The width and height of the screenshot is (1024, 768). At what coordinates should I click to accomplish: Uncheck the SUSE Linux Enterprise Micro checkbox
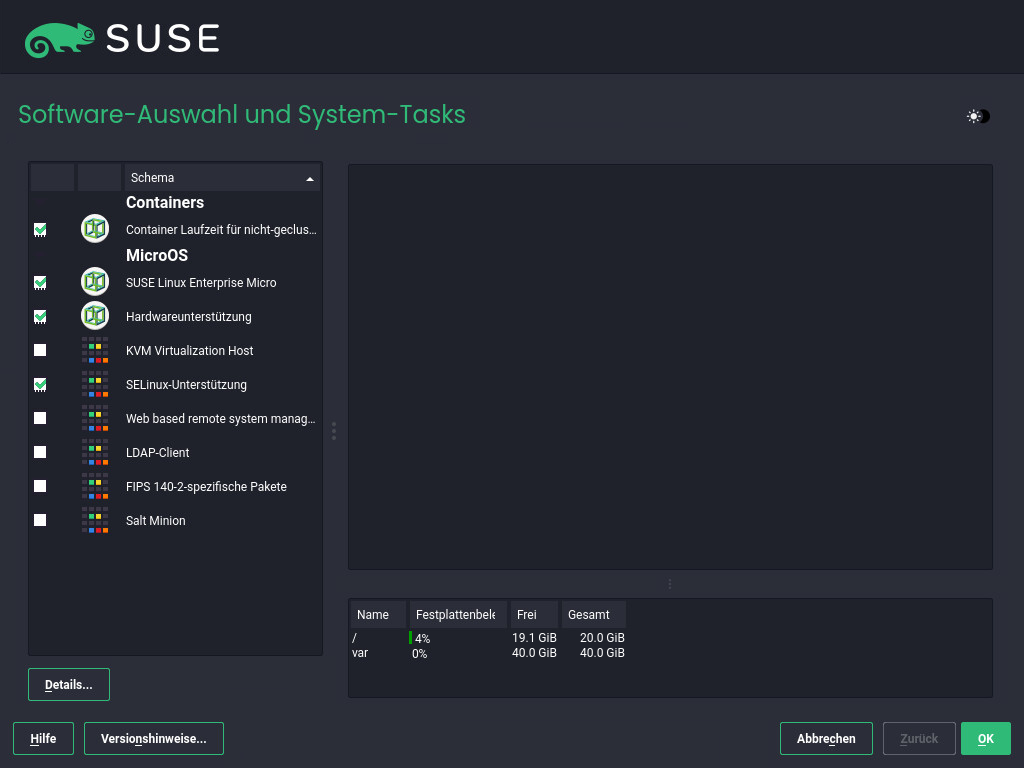40,283
